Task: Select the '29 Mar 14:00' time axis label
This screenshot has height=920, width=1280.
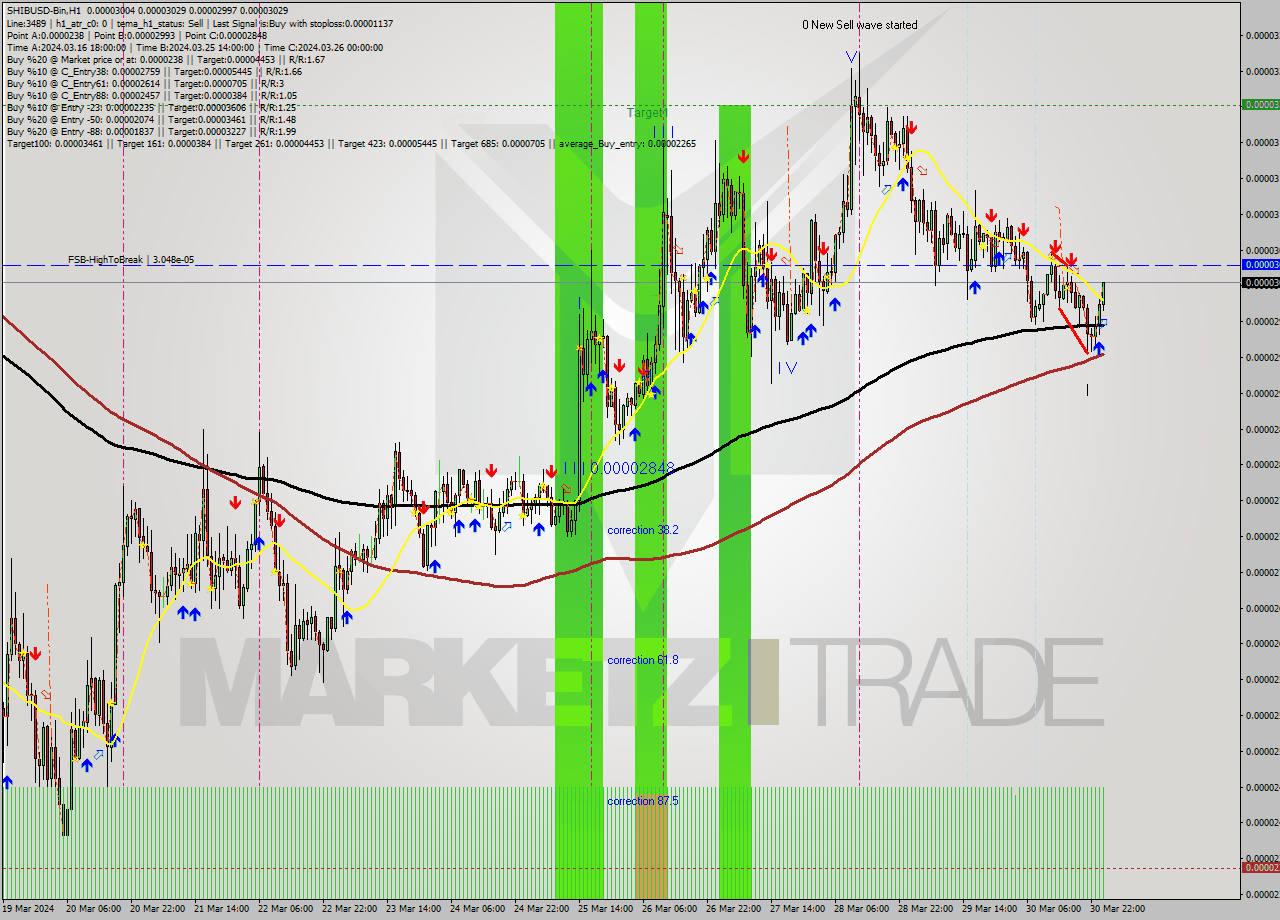Action: coord(988,909)
